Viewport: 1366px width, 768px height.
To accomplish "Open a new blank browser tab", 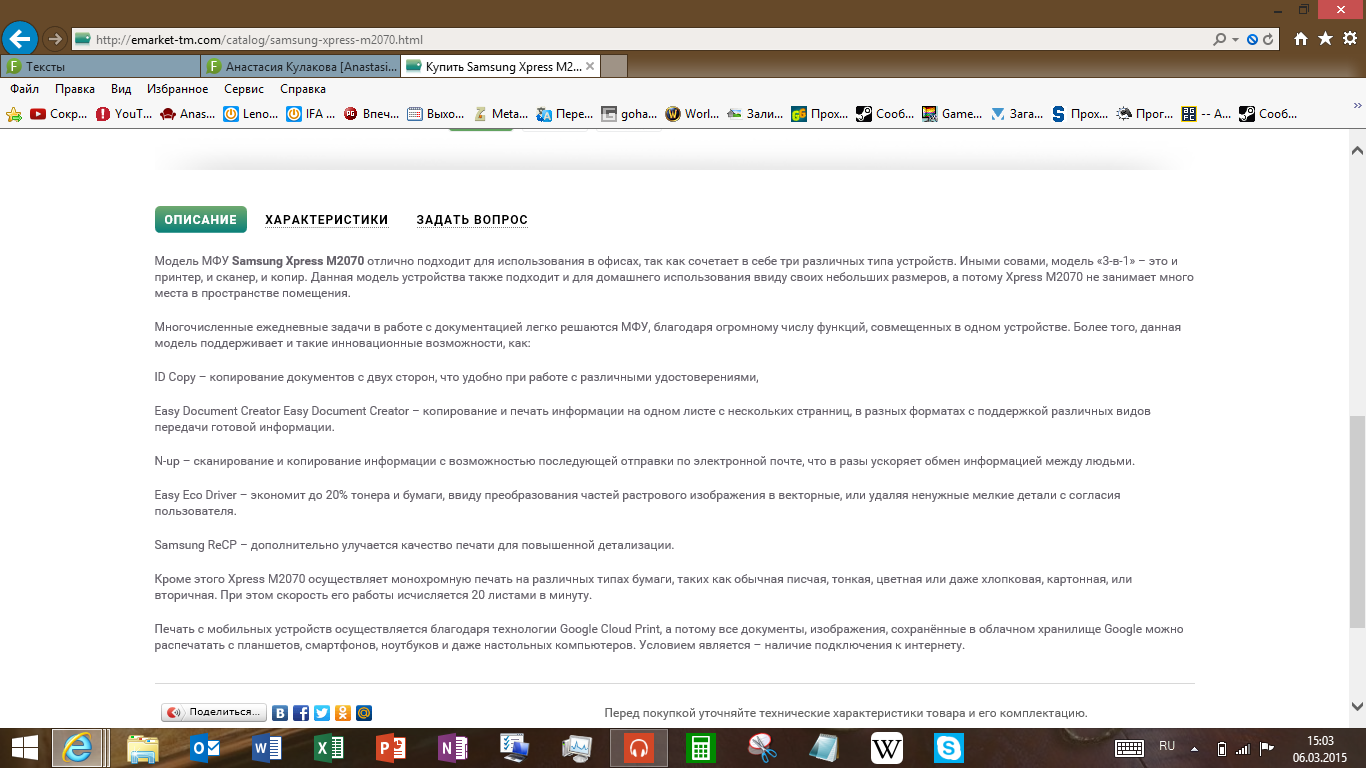I will click(x=614, y=67).
